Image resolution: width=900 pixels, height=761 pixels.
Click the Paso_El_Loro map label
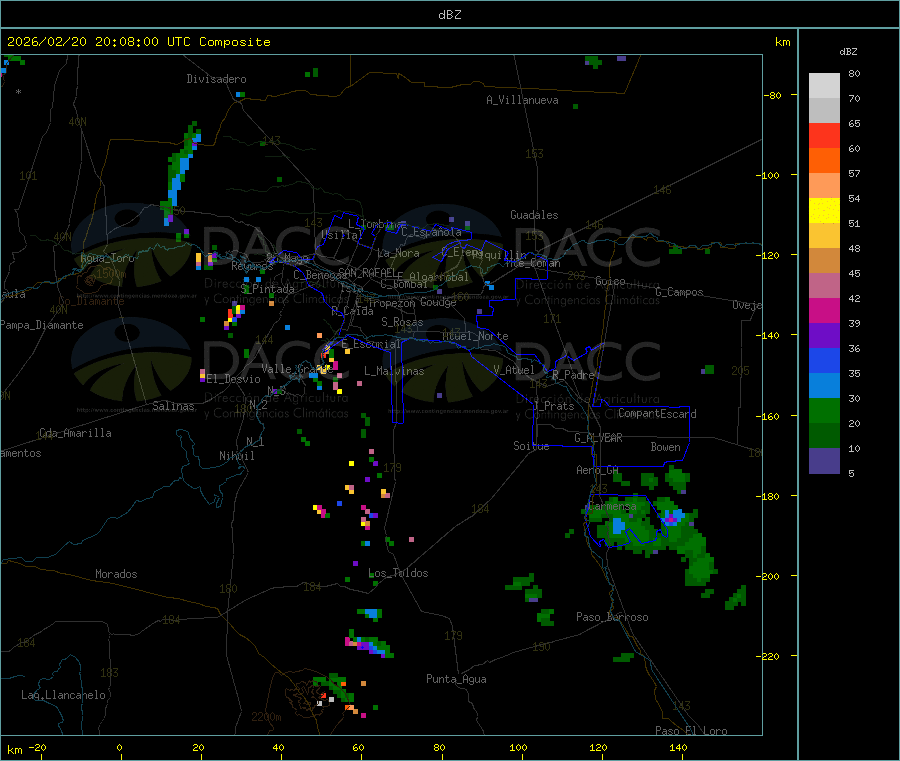pyautogui.click(x=691, y=731)
